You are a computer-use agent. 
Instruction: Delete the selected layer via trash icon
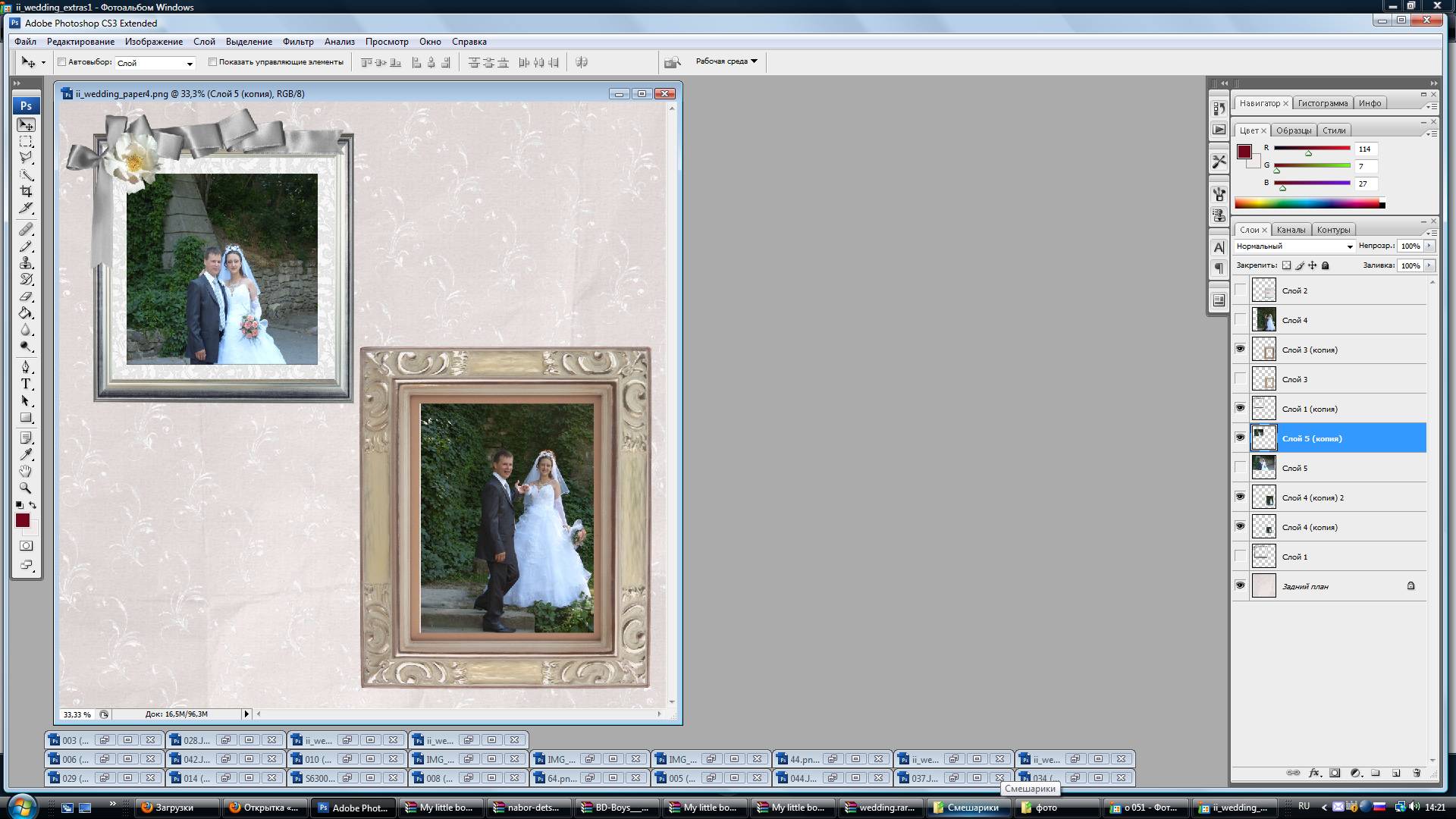[1417, 773]
